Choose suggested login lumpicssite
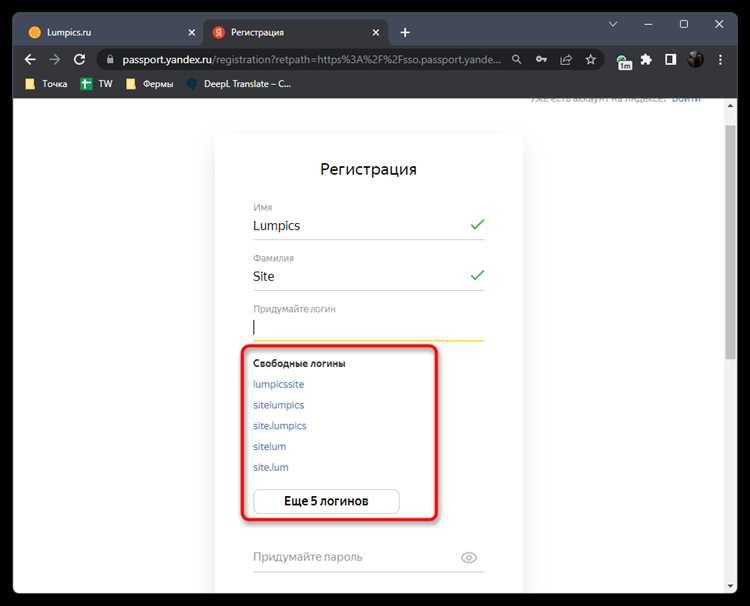The width and height of the screenshot is (750, 606). [x=278, y=384]
